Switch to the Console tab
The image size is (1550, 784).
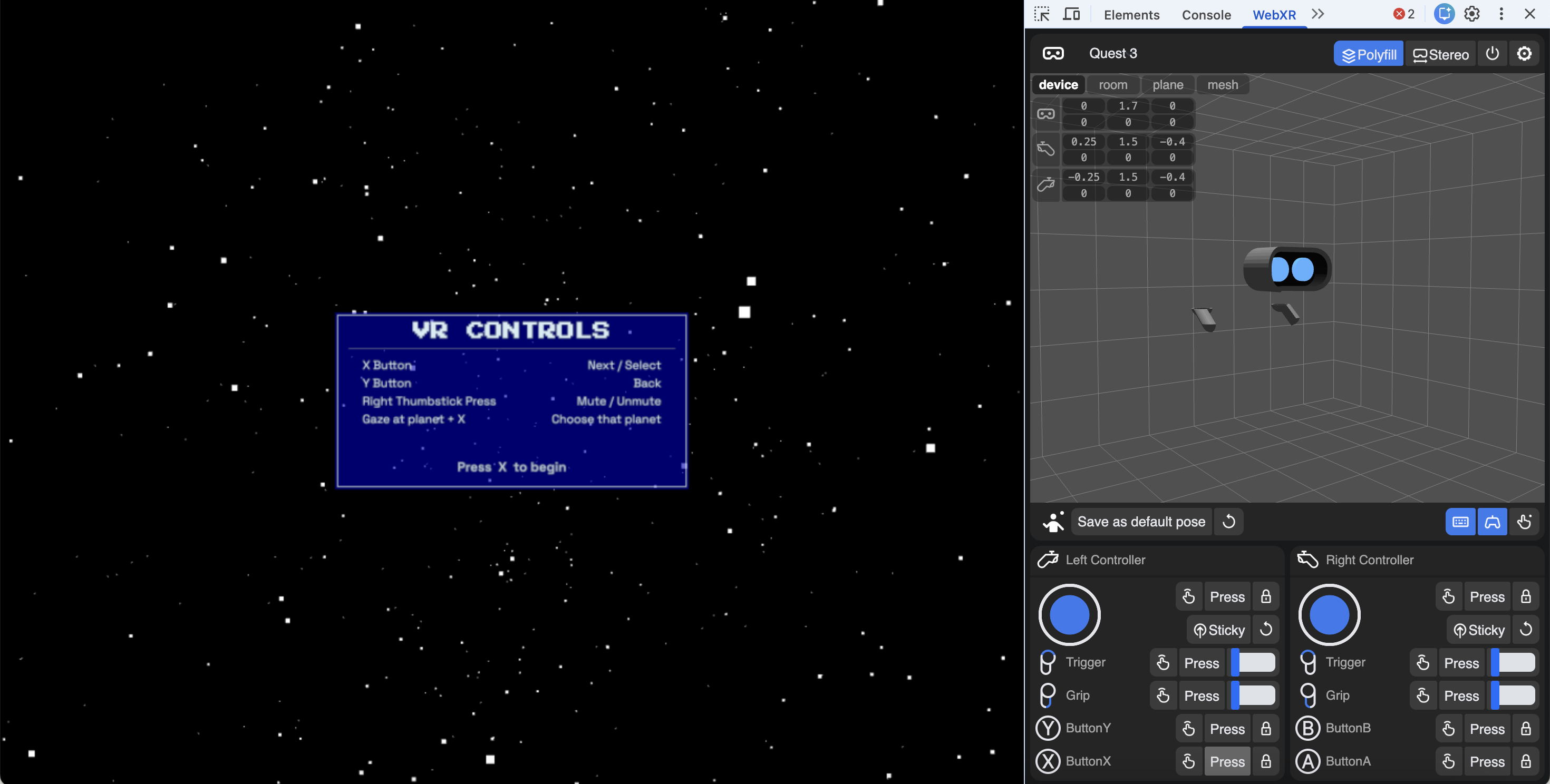[x=1206, y=14]
